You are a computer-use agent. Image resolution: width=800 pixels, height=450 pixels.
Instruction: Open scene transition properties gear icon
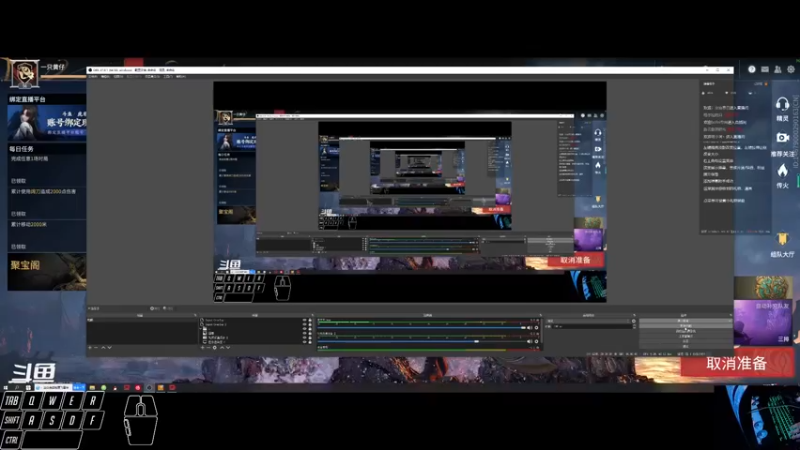634,321
